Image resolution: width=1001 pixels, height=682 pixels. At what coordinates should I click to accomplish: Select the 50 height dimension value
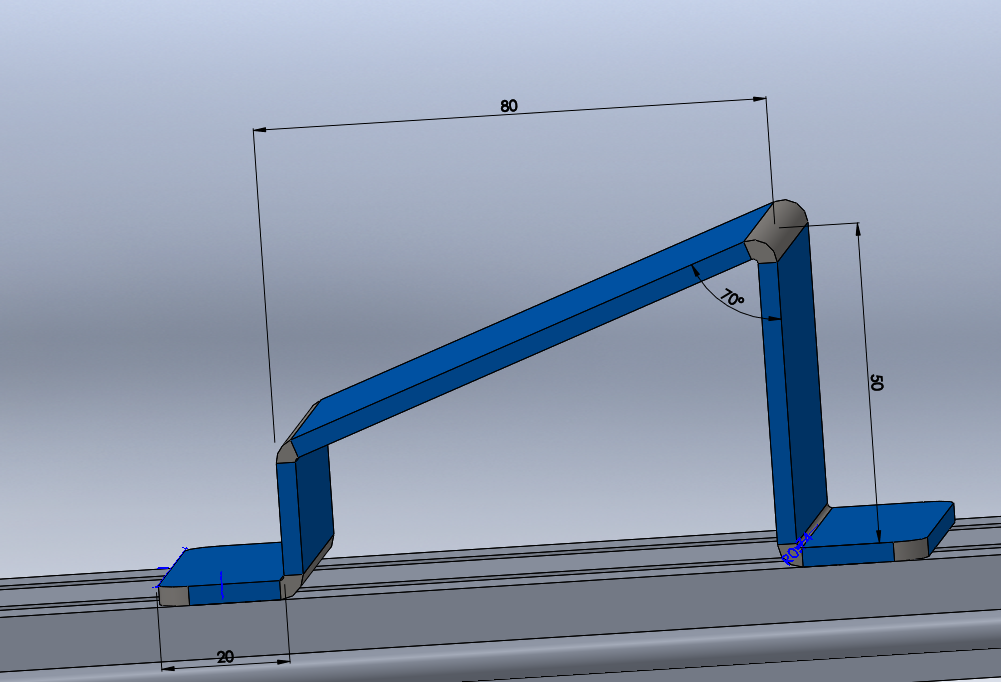876,383
